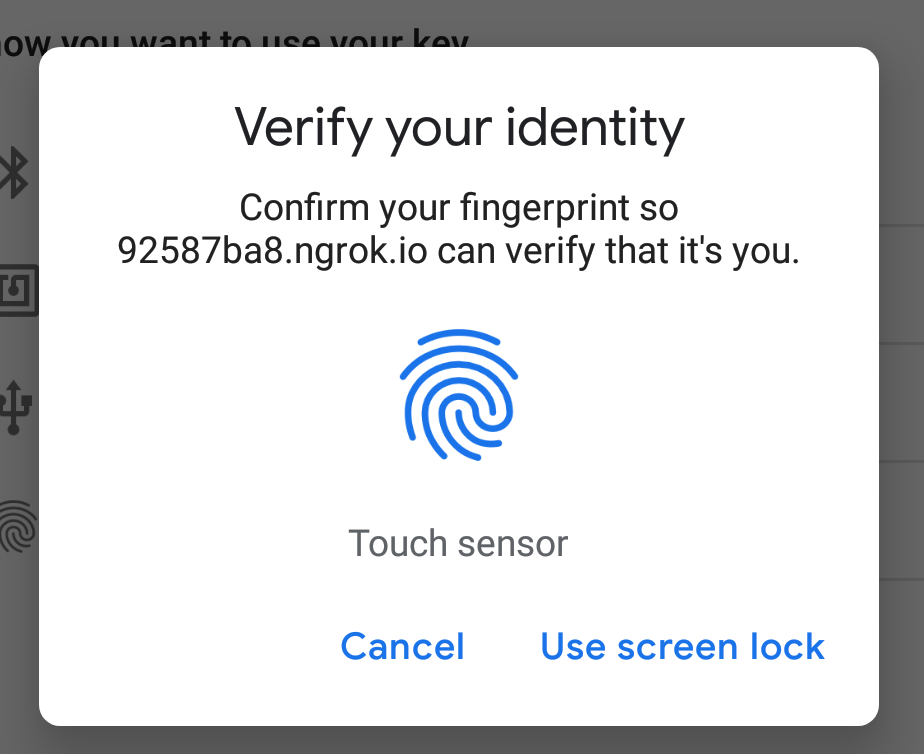This screenshot has width=924, height=754.
Task: Click the dimmed USB icon behind dialog
Action: click(x=16, y=406)
